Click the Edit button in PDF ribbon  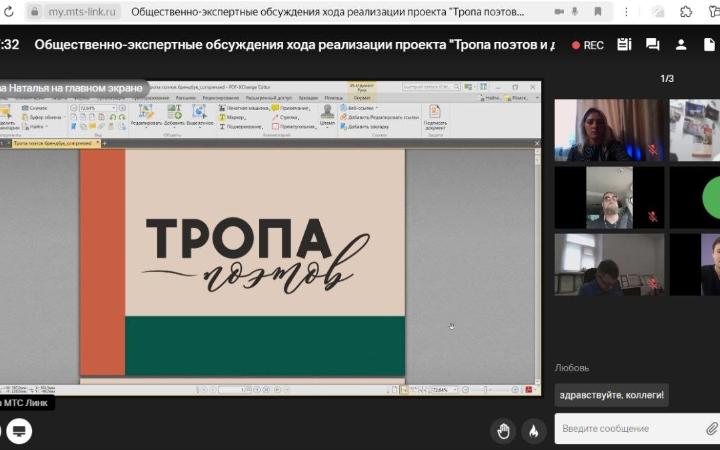[x=145, y=116]
